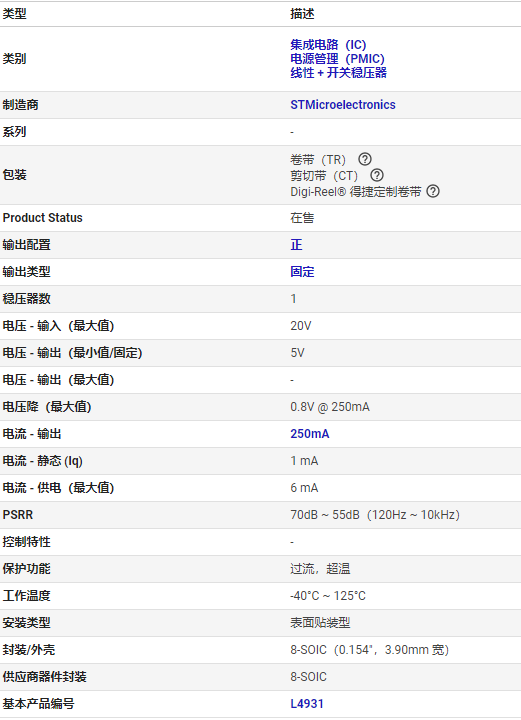Click the 8-SOIC supplier package value
The height and width of the screenshot is (720, 521).
[x=308, y=677]
